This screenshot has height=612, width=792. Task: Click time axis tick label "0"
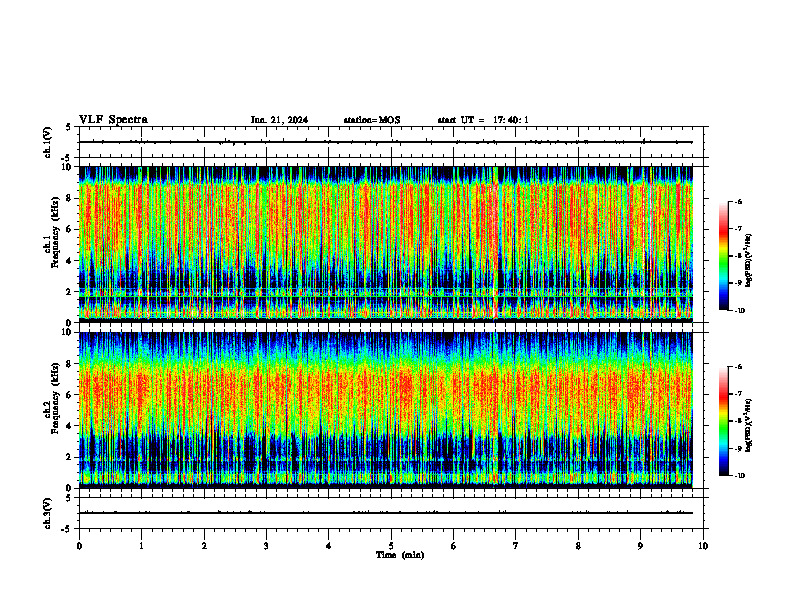(79, 546)
